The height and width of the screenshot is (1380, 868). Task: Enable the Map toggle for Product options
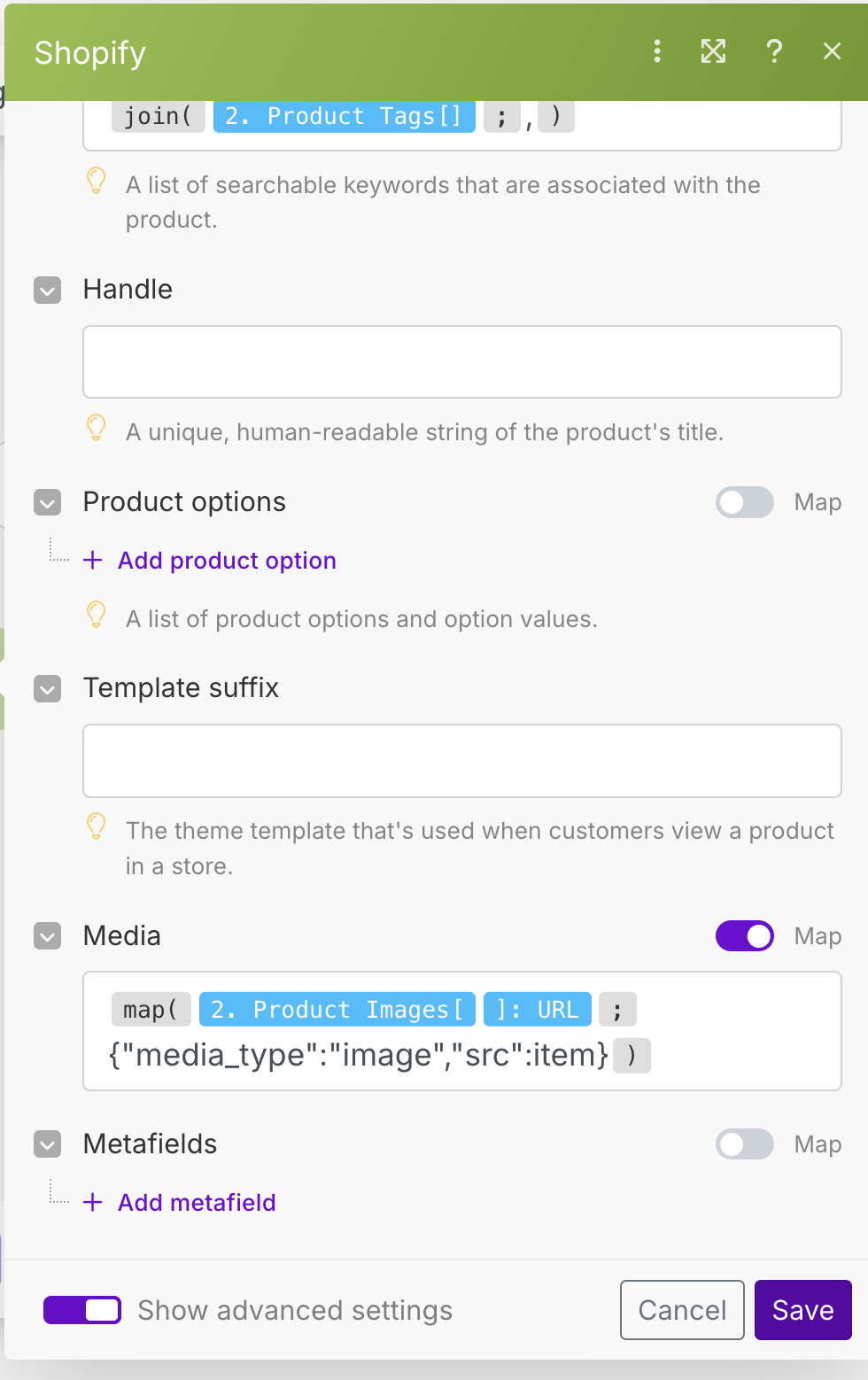pos(745,502)
